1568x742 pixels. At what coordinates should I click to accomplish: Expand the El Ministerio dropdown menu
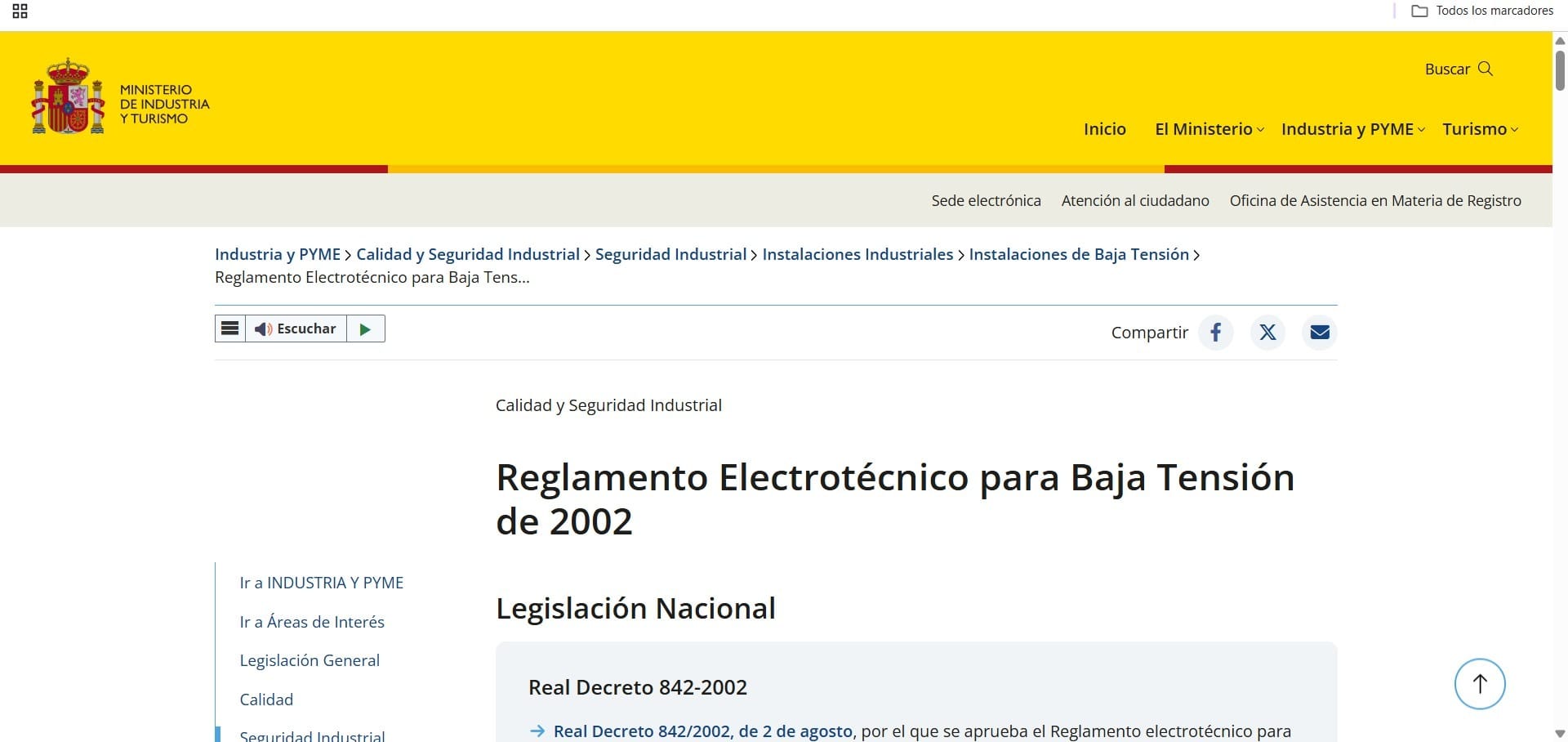(1205, 128)
